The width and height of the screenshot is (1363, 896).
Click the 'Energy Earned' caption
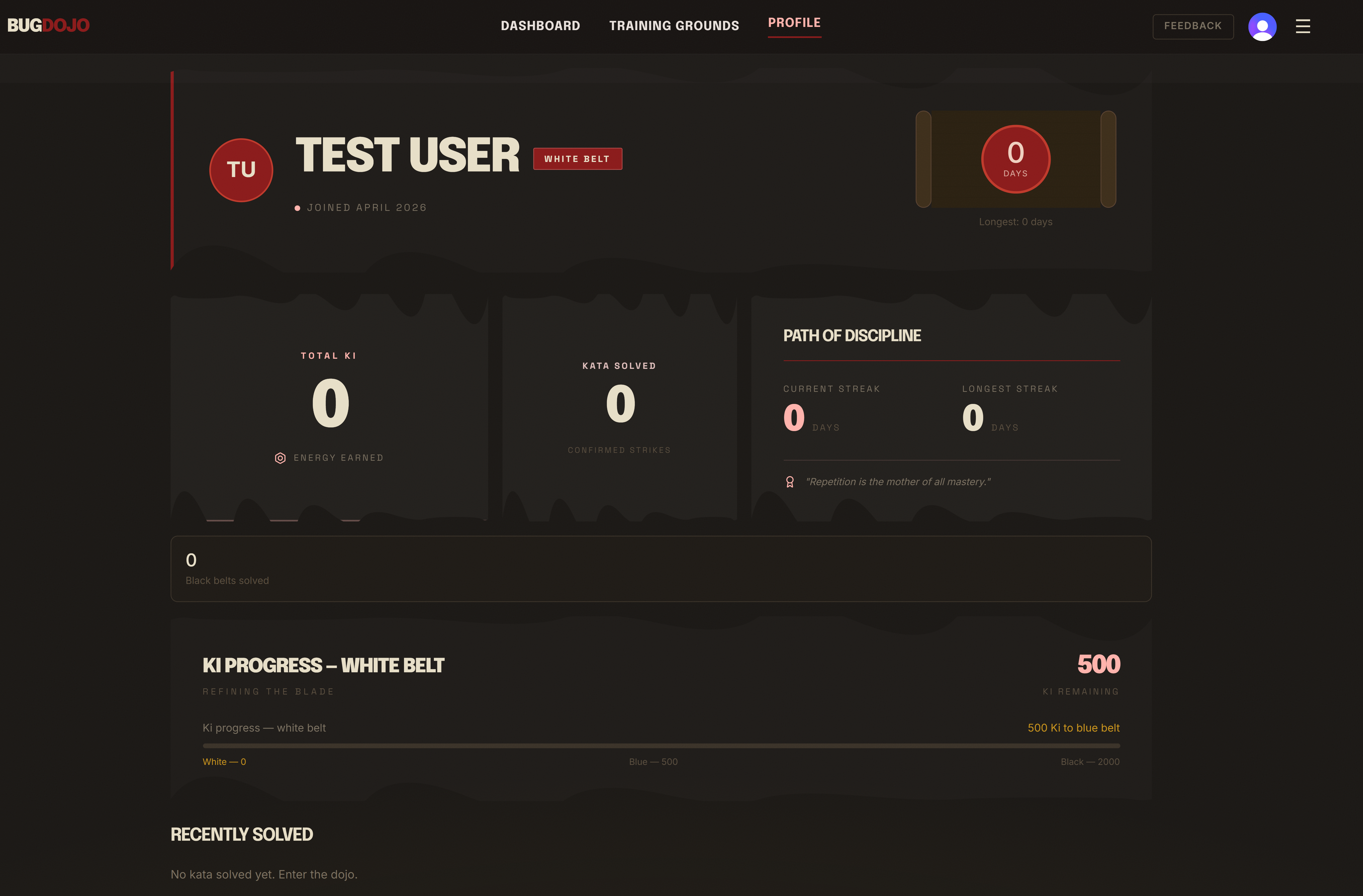pos(339,458)
